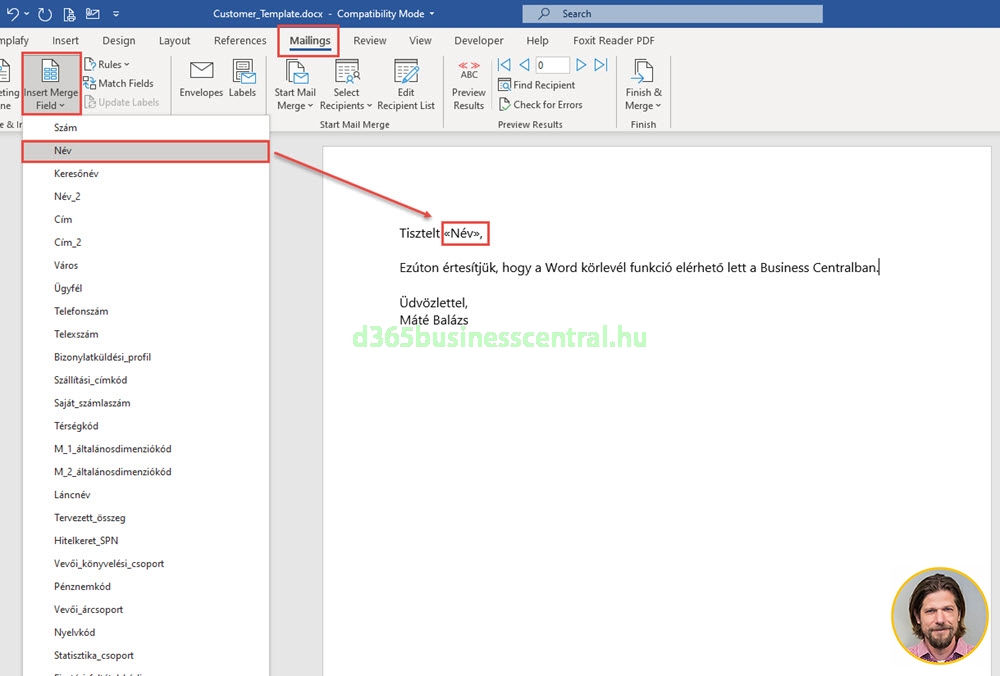Open the References tab
The height and width of the screenshot is (676, 1000).
click(240, 41)
